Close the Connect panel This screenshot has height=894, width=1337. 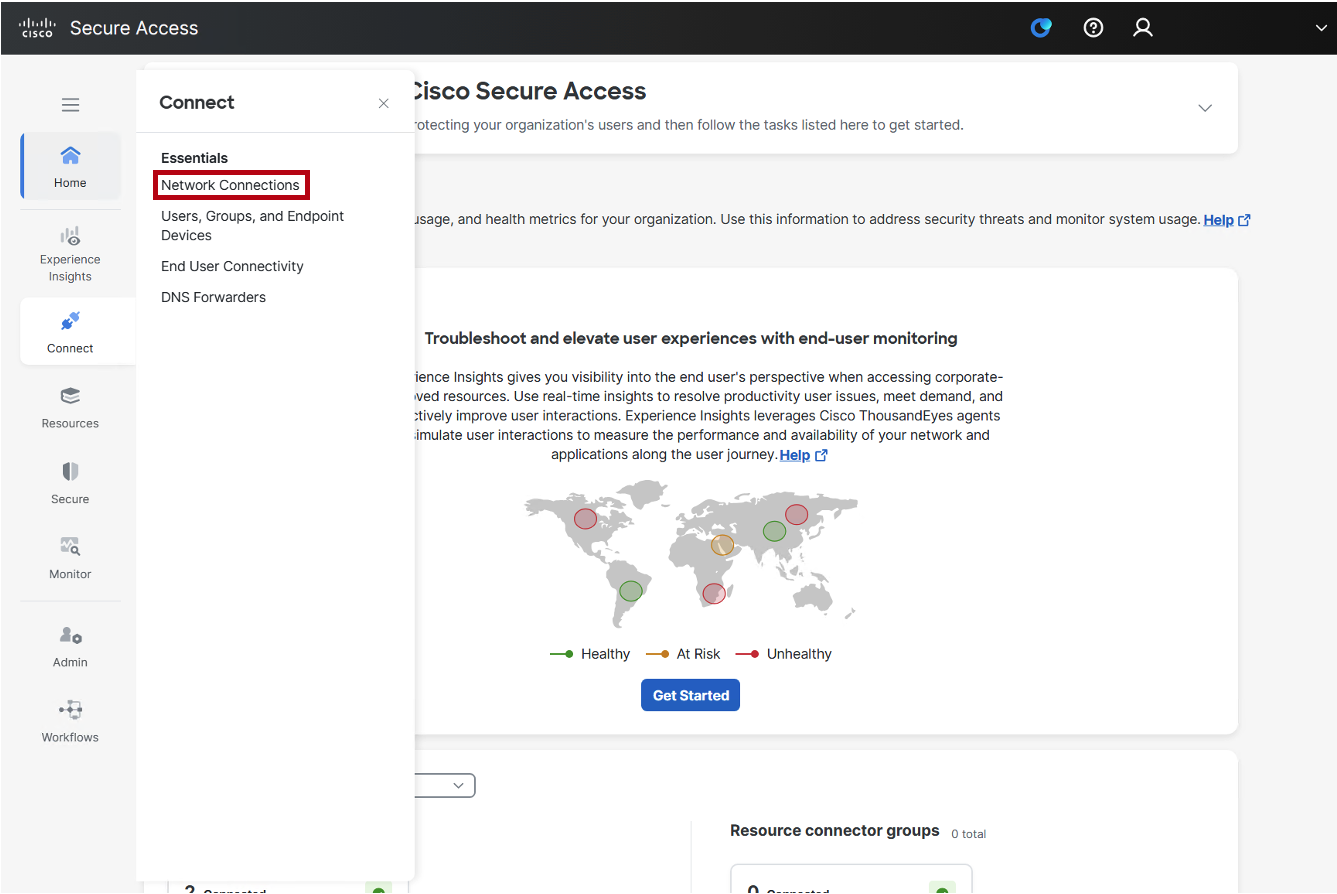click(x=383, y=102)
